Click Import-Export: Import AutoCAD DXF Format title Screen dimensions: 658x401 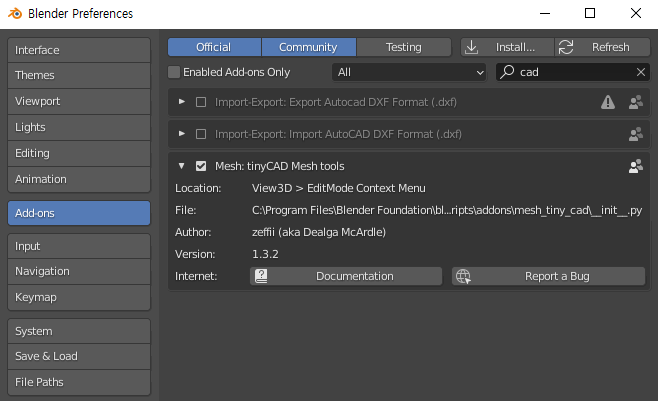338,134
